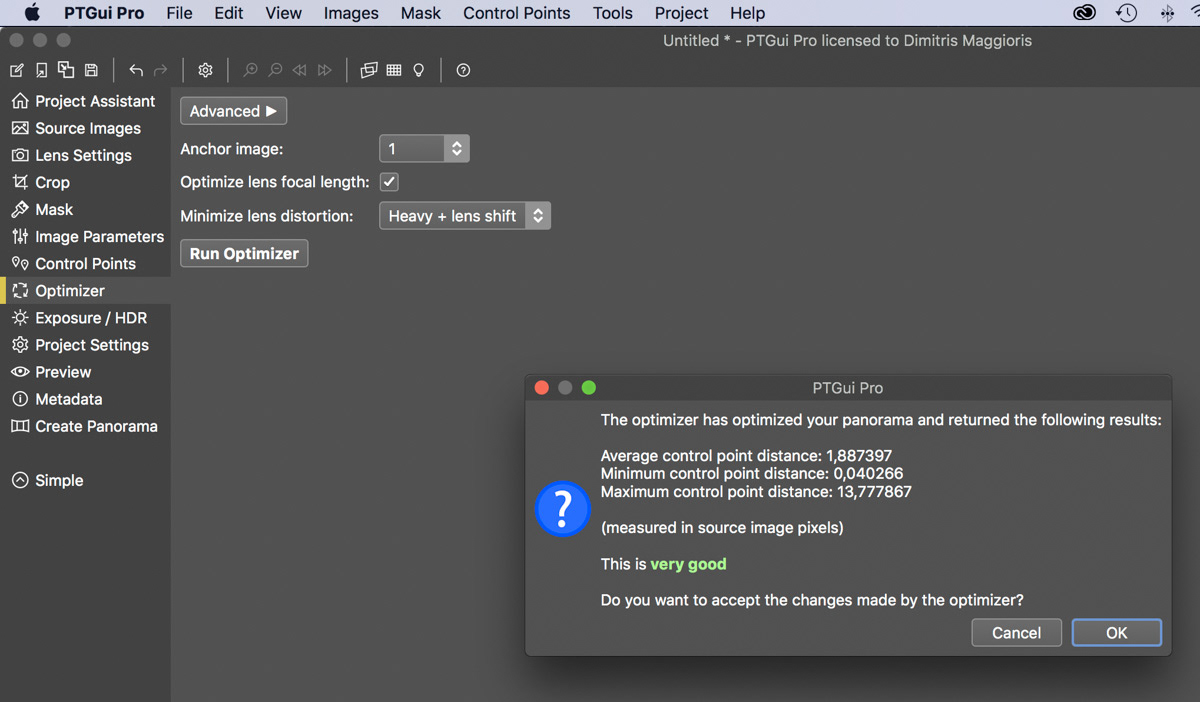The image size is (1200, 702).
Task: Cancel the optimizer results dialog
Action: (x=1016, y=633)
